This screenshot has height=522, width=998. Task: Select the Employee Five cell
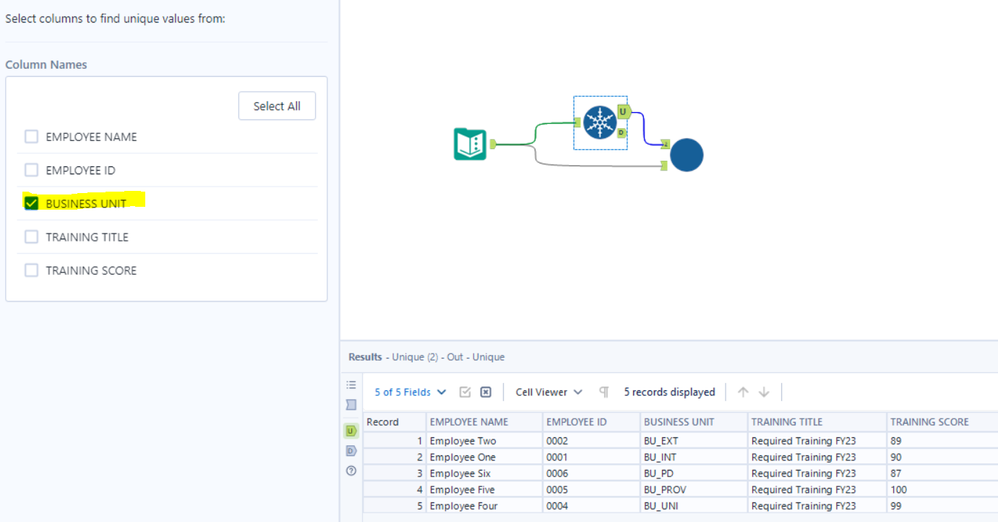coord(484,490)
